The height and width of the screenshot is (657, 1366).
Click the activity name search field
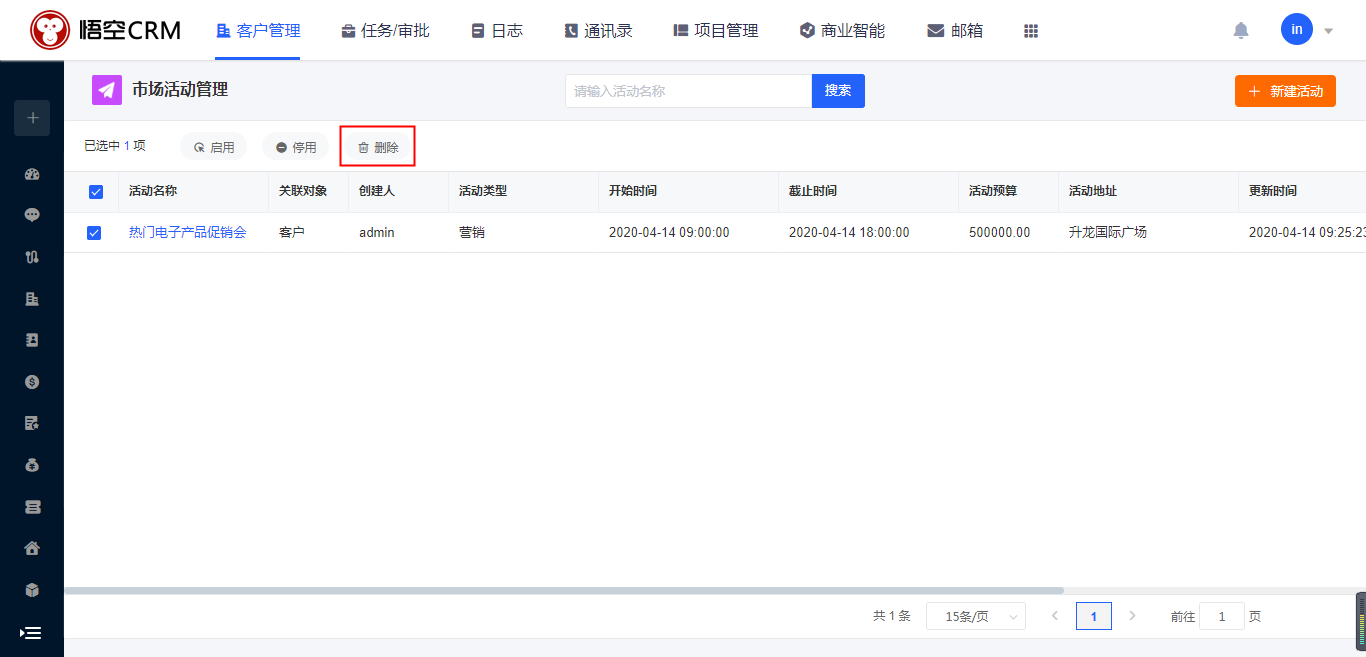688,91
